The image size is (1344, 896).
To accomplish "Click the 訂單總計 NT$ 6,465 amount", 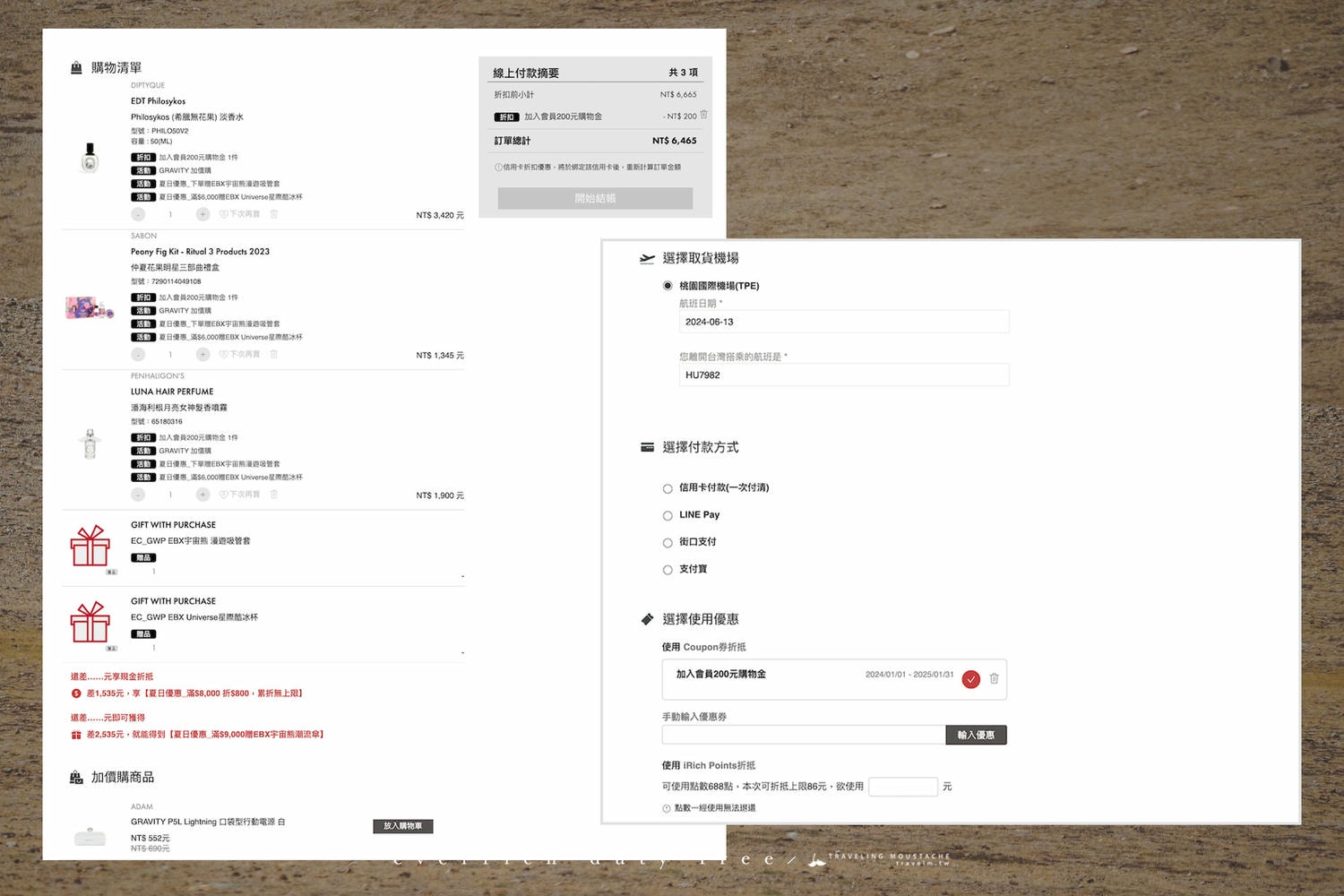I will pos(674,141).
